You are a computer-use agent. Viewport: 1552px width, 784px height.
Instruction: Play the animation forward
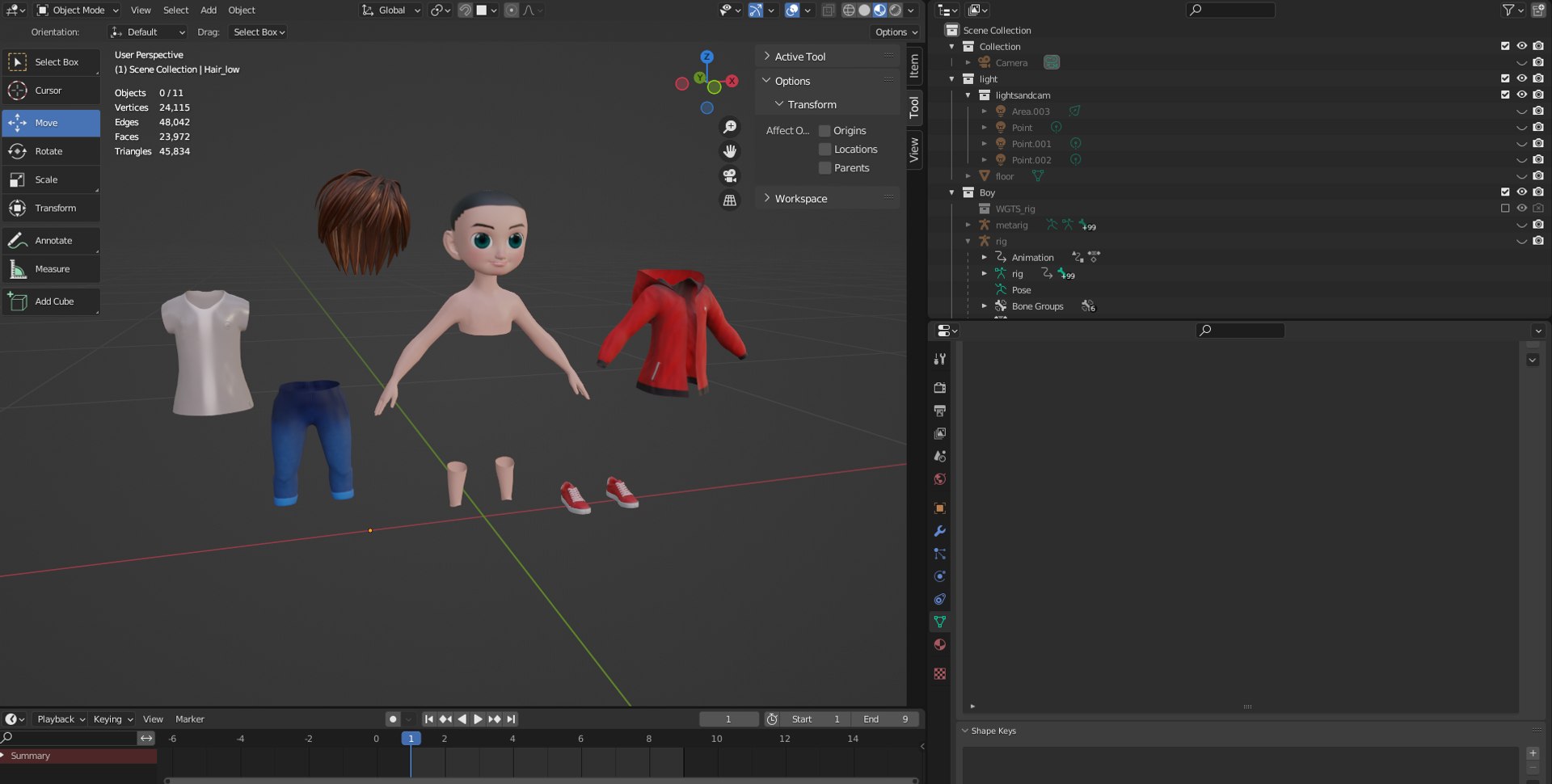click(478, 719)
